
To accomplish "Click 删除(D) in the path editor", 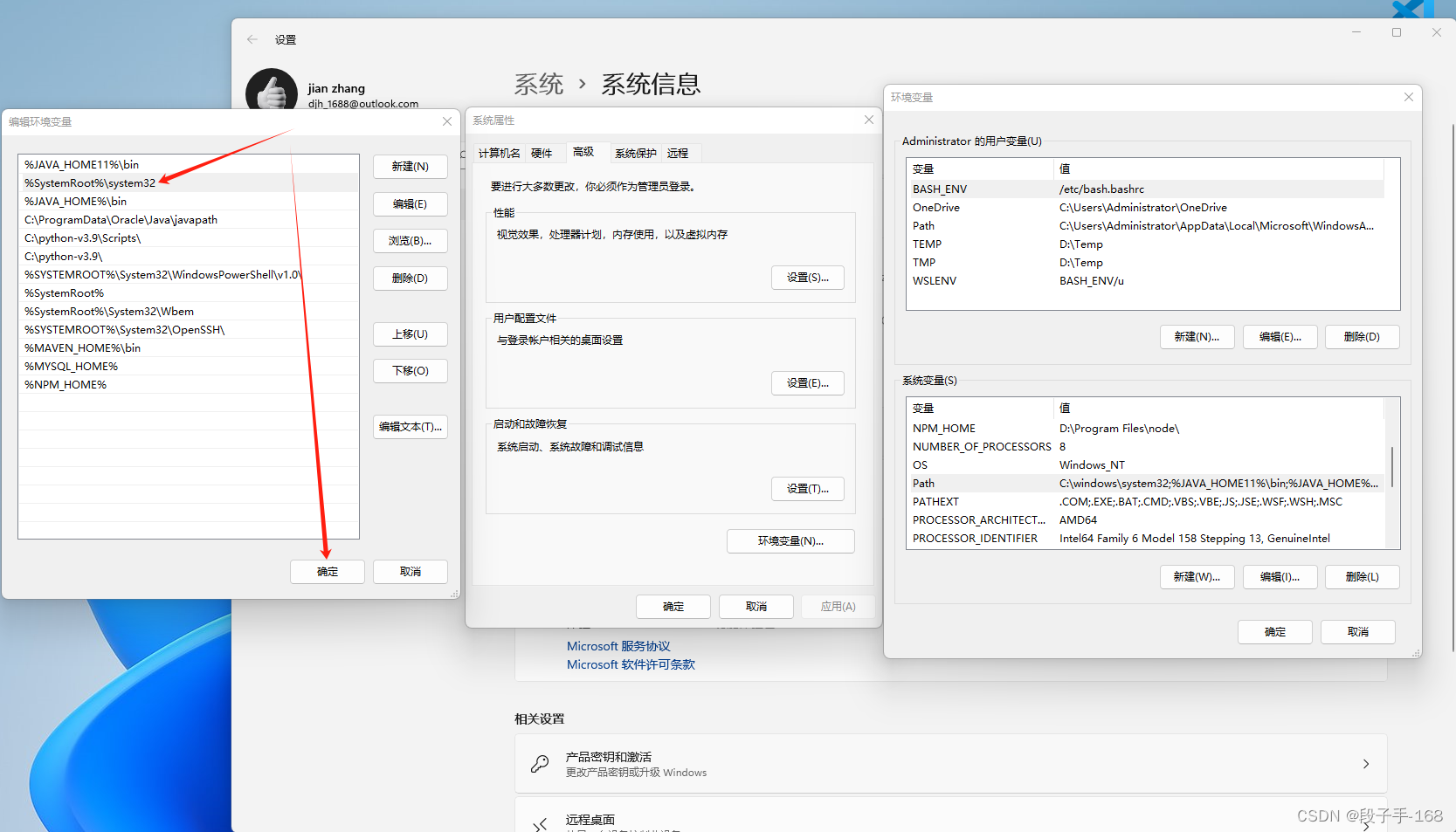I will 411,278.
